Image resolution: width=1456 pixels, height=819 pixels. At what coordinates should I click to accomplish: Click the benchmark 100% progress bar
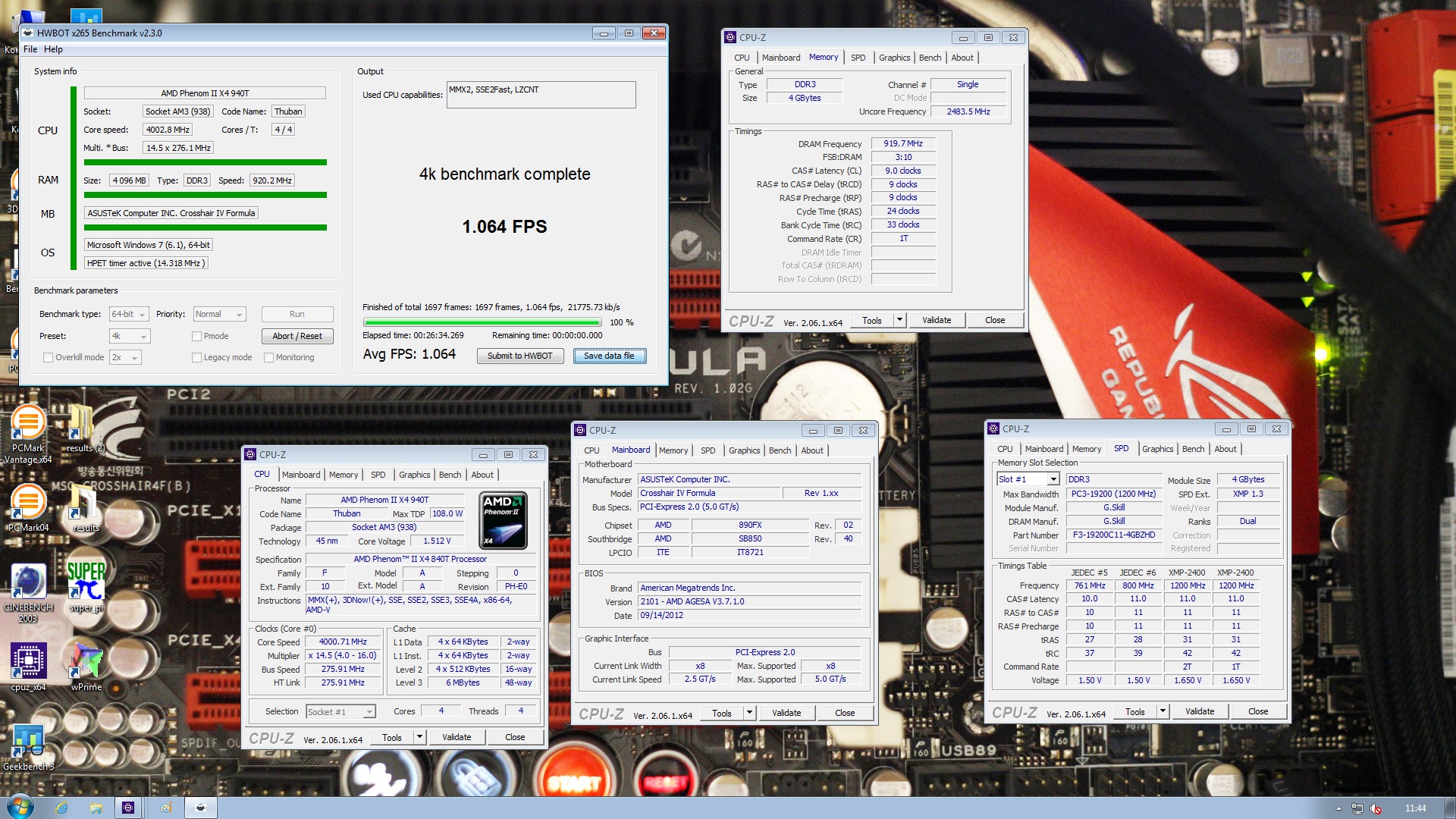click(481, 322)
